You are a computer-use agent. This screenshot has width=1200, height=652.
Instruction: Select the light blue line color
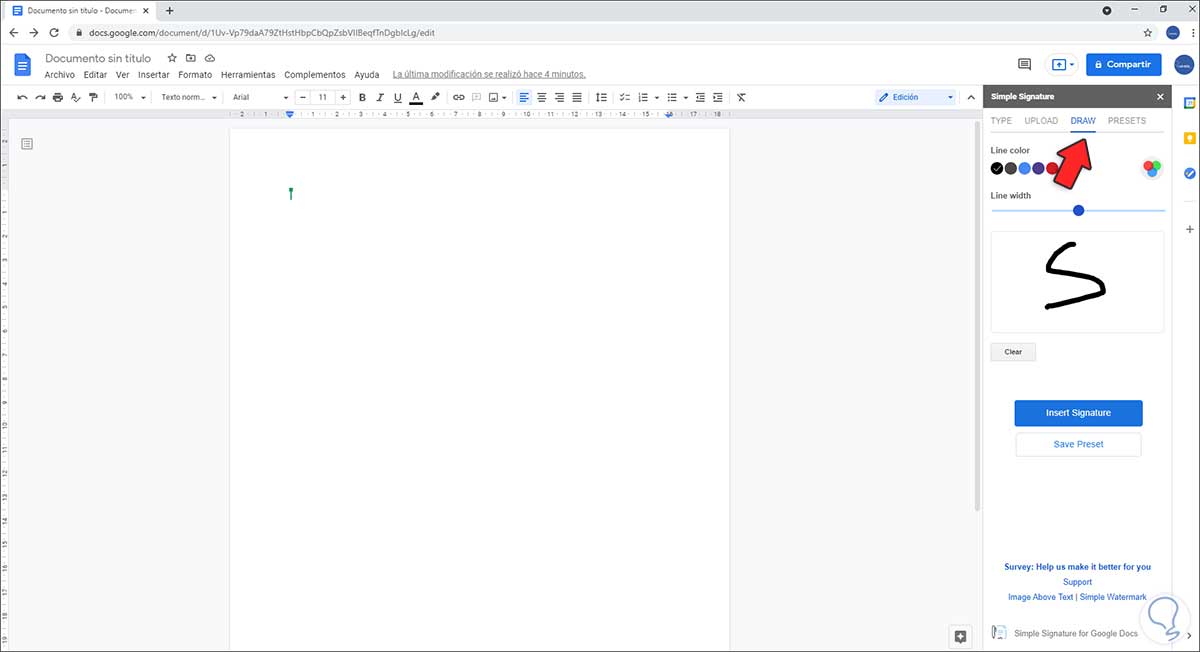point(1025,168)
